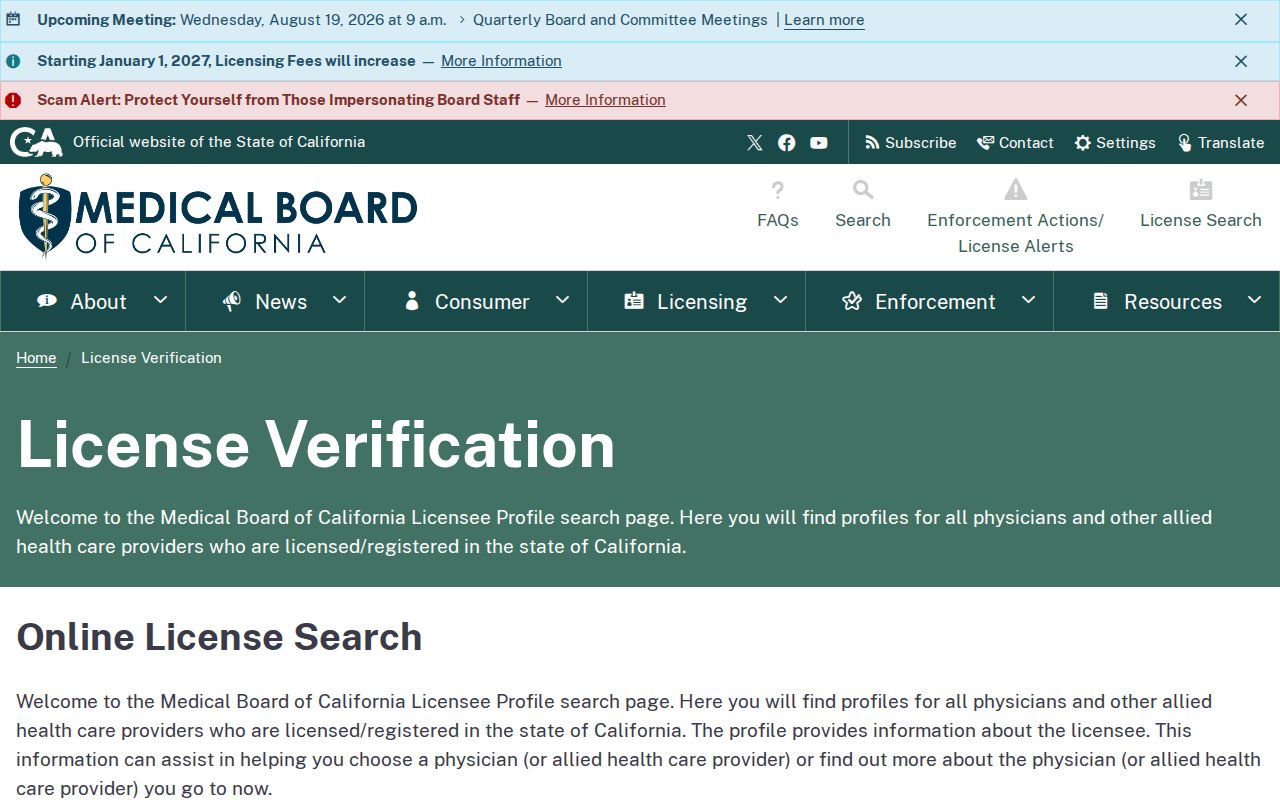This screenshot has height=800, width=1280.
Task: Open the Medical Board X (Twitter) page
Action: coord(755,143)
